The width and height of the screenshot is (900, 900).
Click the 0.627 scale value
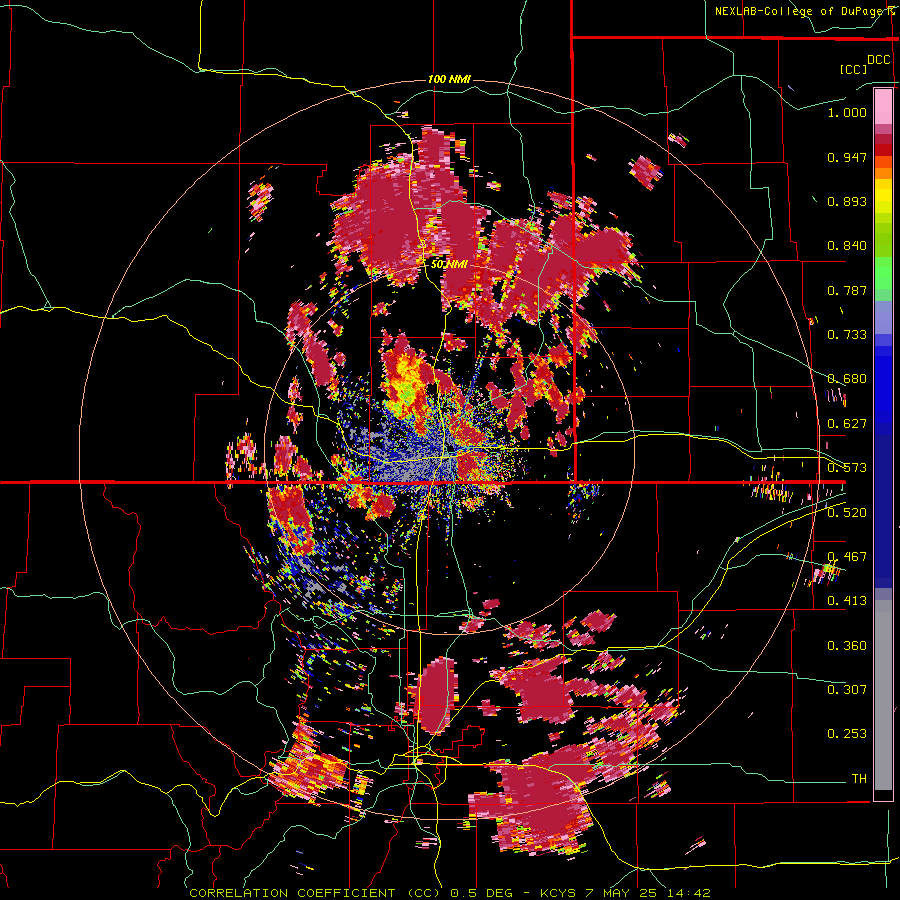(x=847, y=424)
